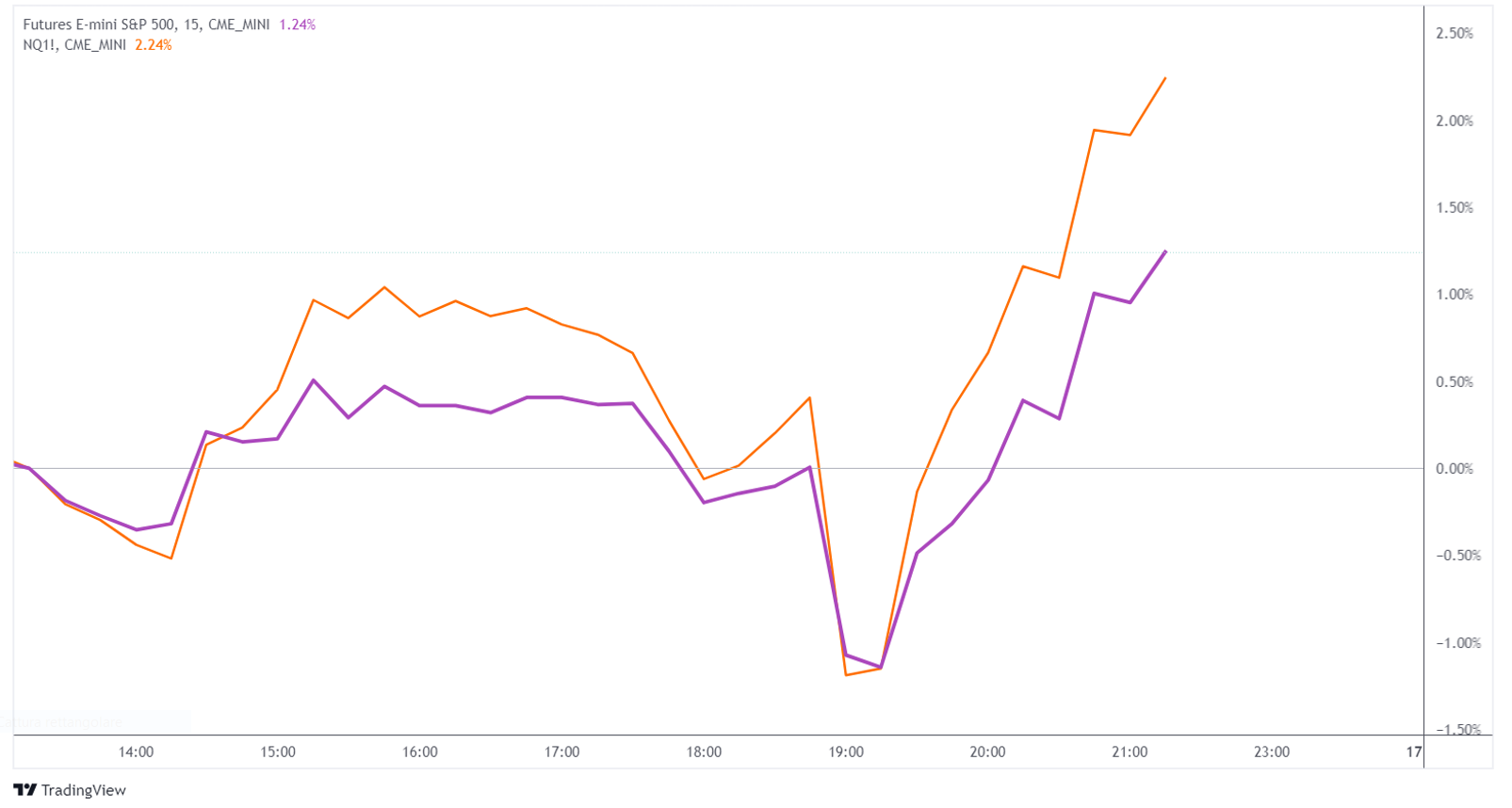Click the 2.00% price scale label

coord(1454,121)
